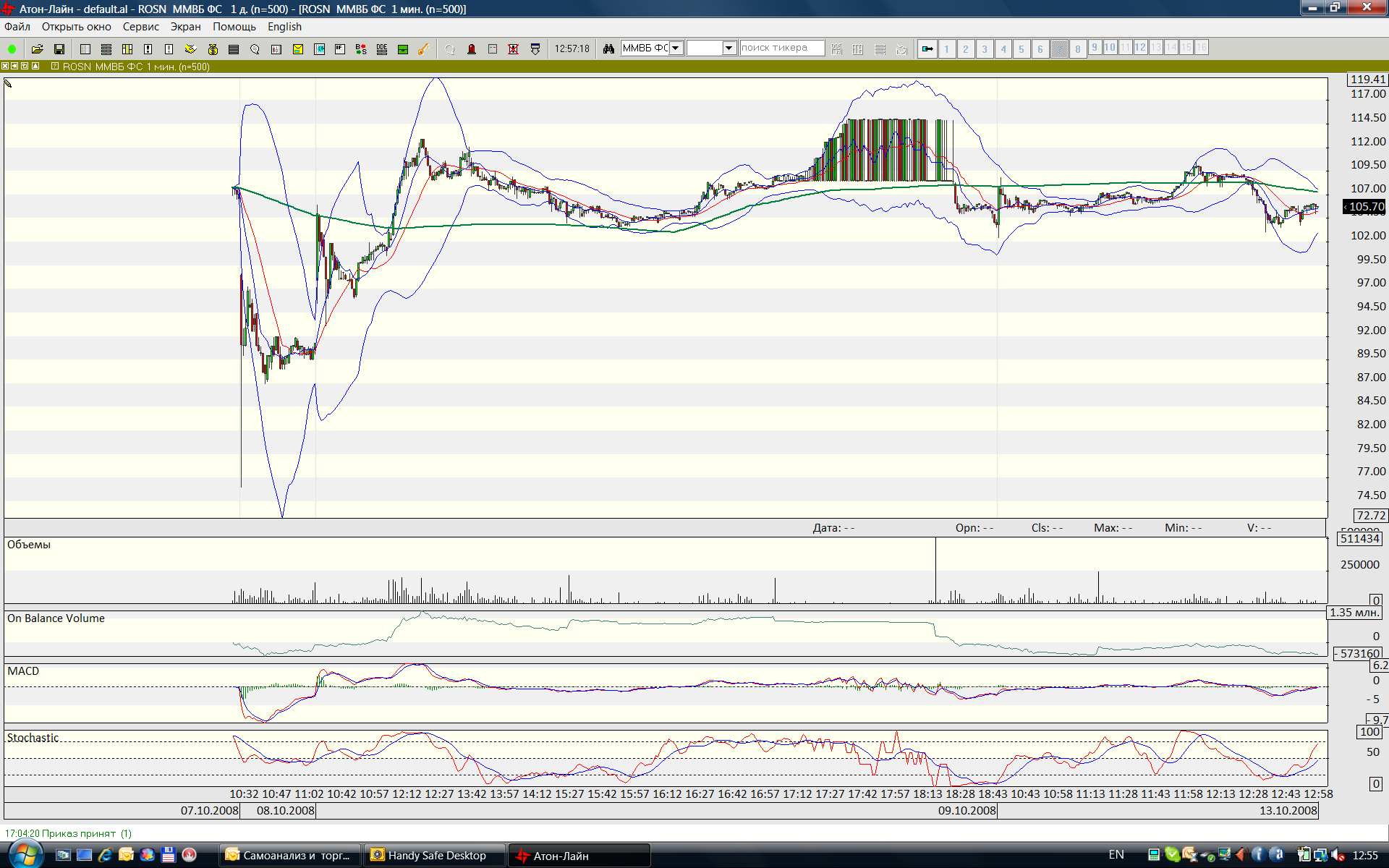Click the current price label 105.70
This screenshot has width=1389, height=868.
[x=1364, y=207]
